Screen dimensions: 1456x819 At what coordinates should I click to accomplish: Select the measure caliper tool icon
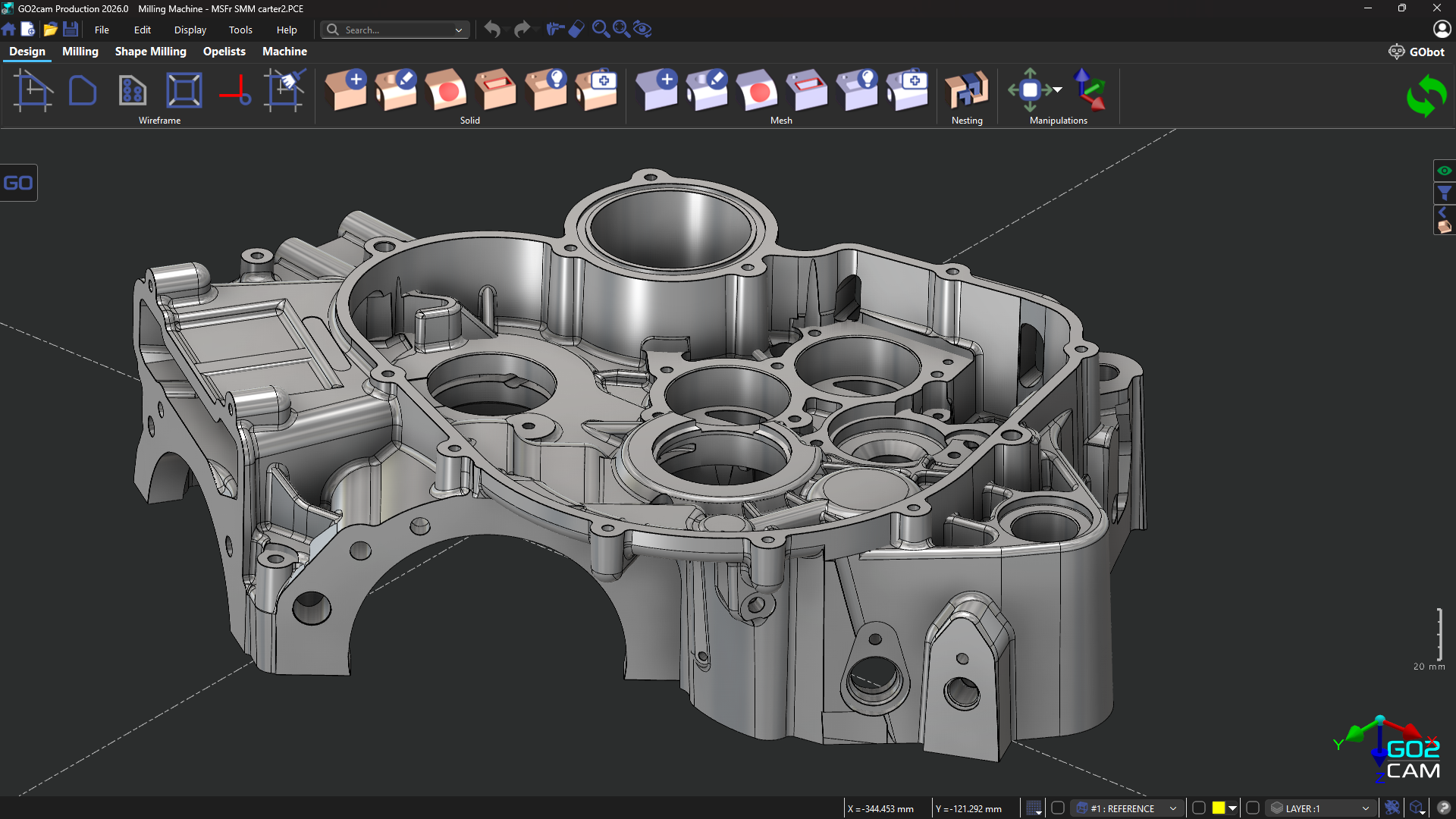[x=555, y=30]
